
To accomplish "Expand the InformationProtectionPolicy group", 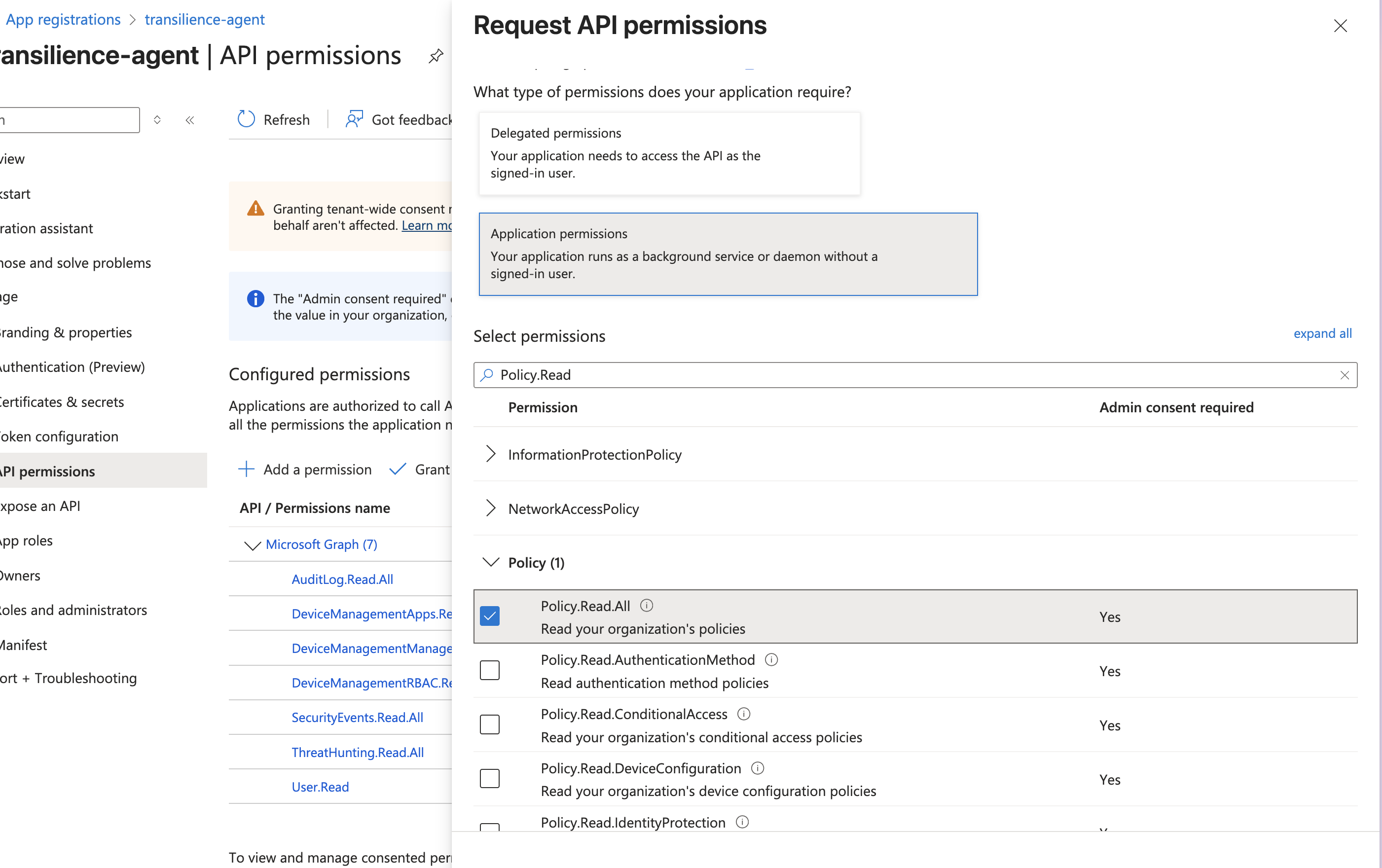I will (491, 454).
